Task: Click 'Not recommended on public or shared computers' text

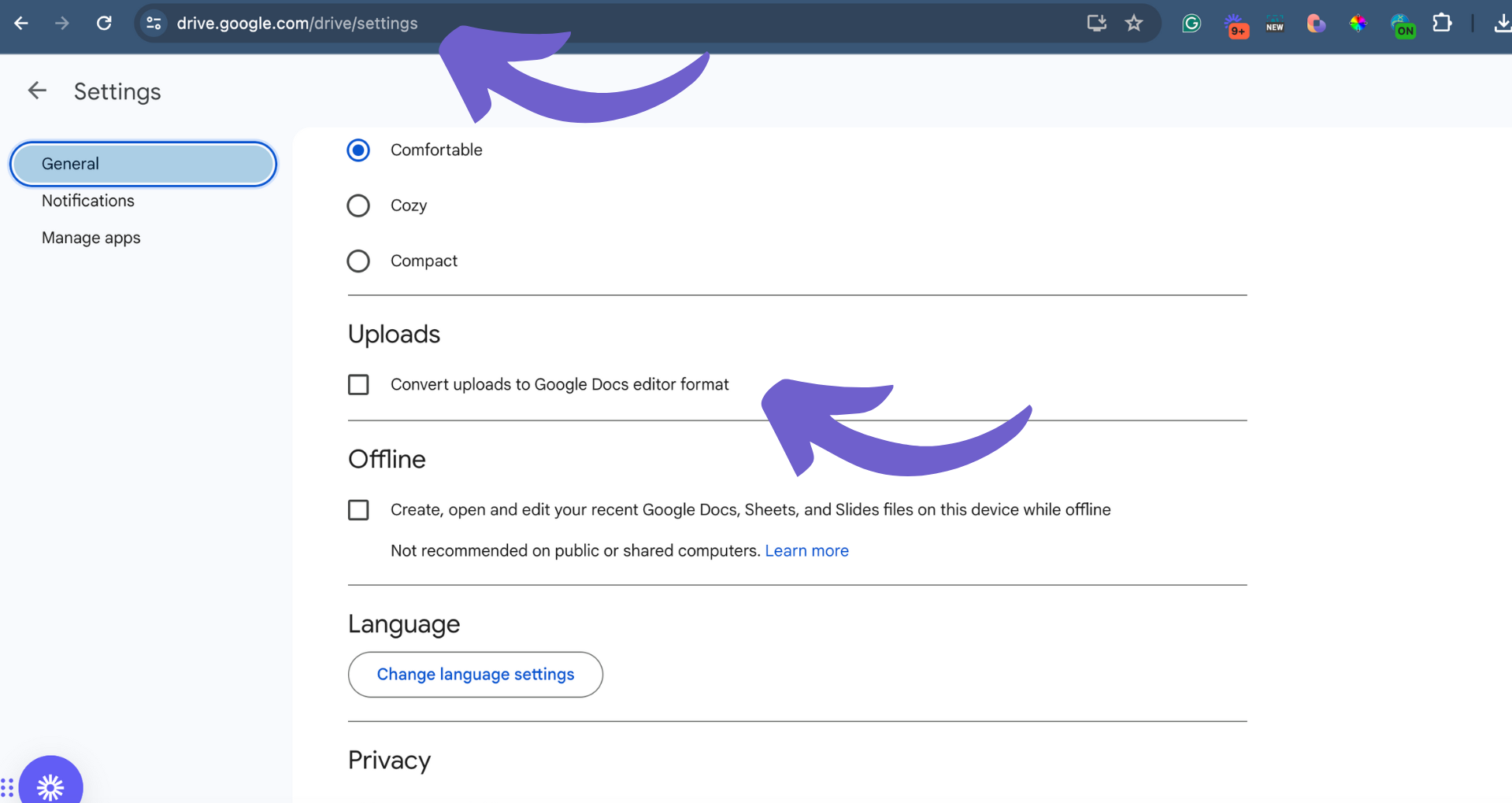Action: point(576,550)
